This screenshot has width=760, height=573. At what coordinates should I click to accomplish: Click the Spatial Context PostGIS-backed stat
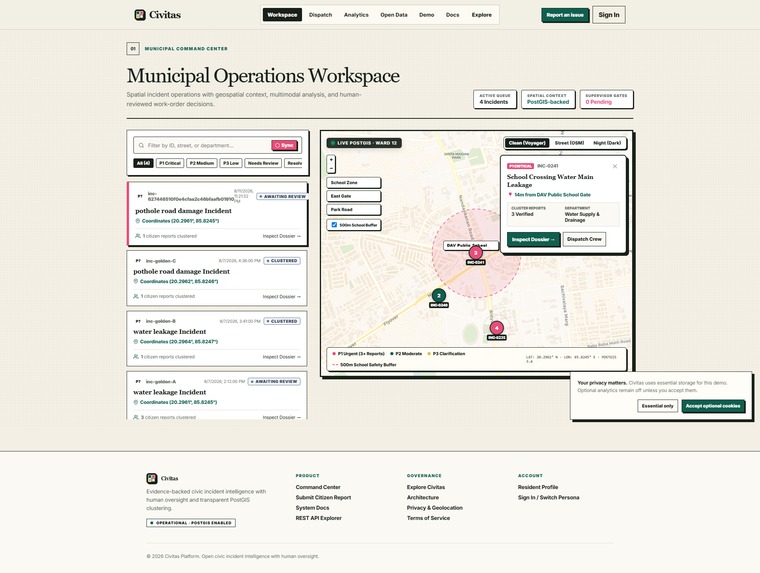(548, 99)
